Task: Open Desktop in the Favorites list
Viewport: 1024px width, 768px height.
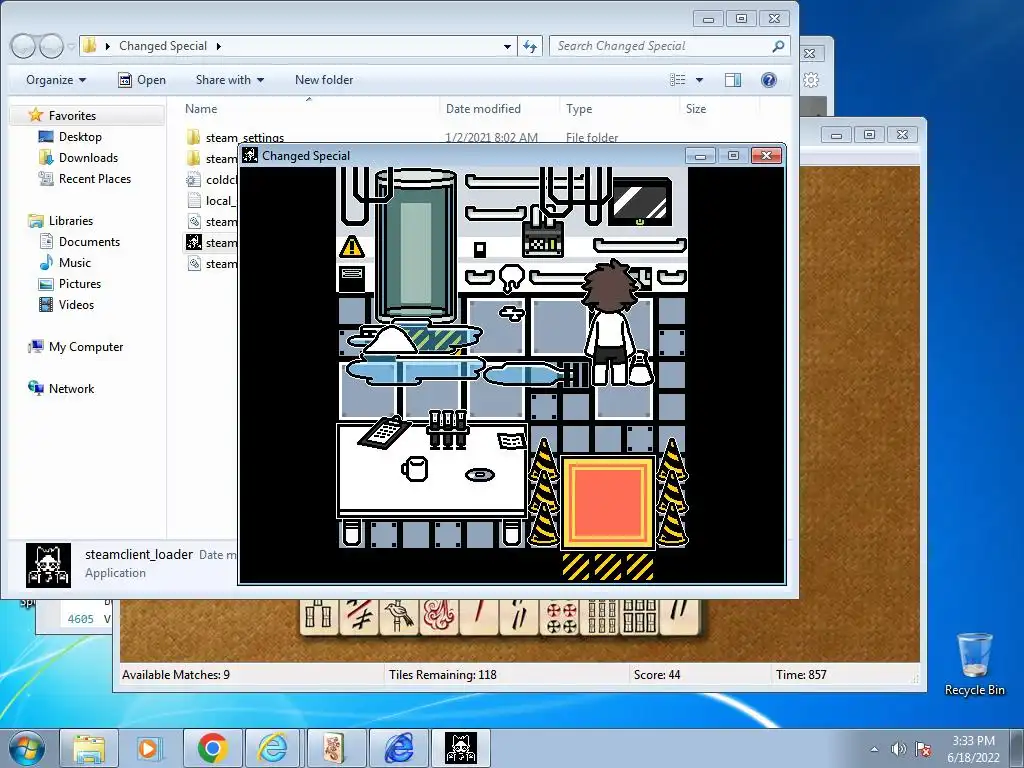Action: click(x=80, y=136)
